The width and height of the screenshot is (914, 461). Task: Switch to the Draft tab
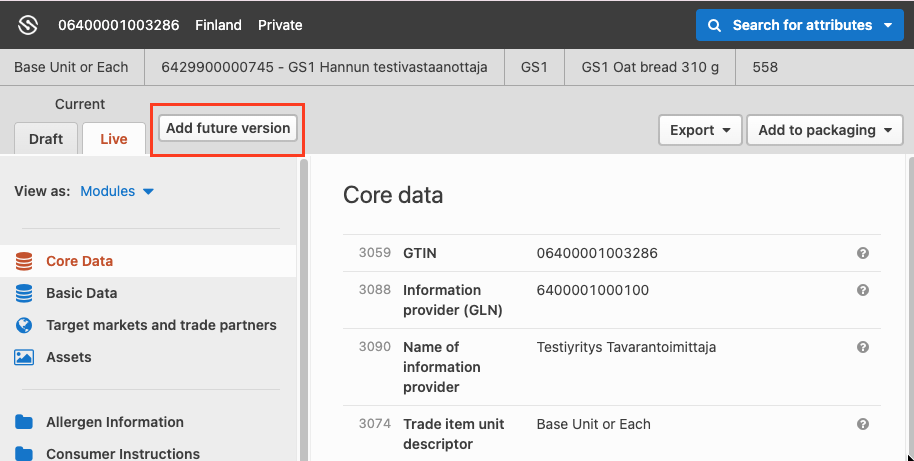point(46,139)
